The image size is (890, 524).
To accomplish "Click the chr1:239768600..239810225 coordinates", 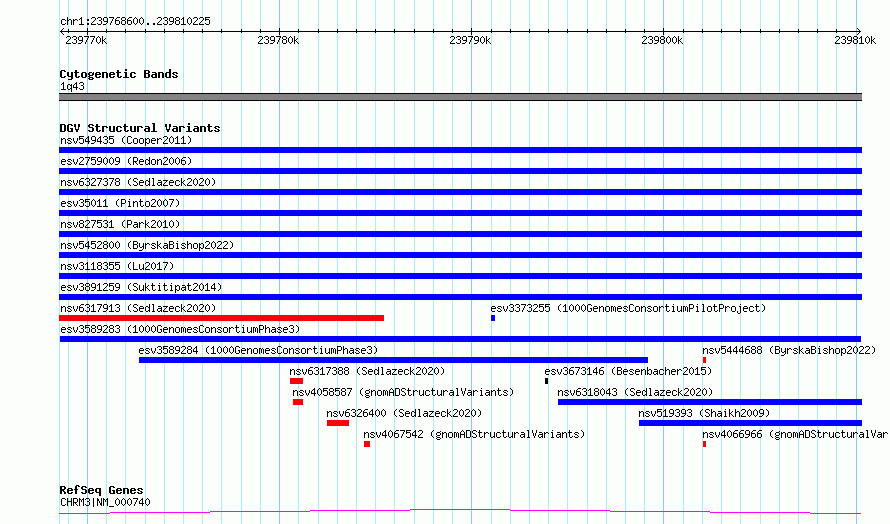I will click(135, 21).
